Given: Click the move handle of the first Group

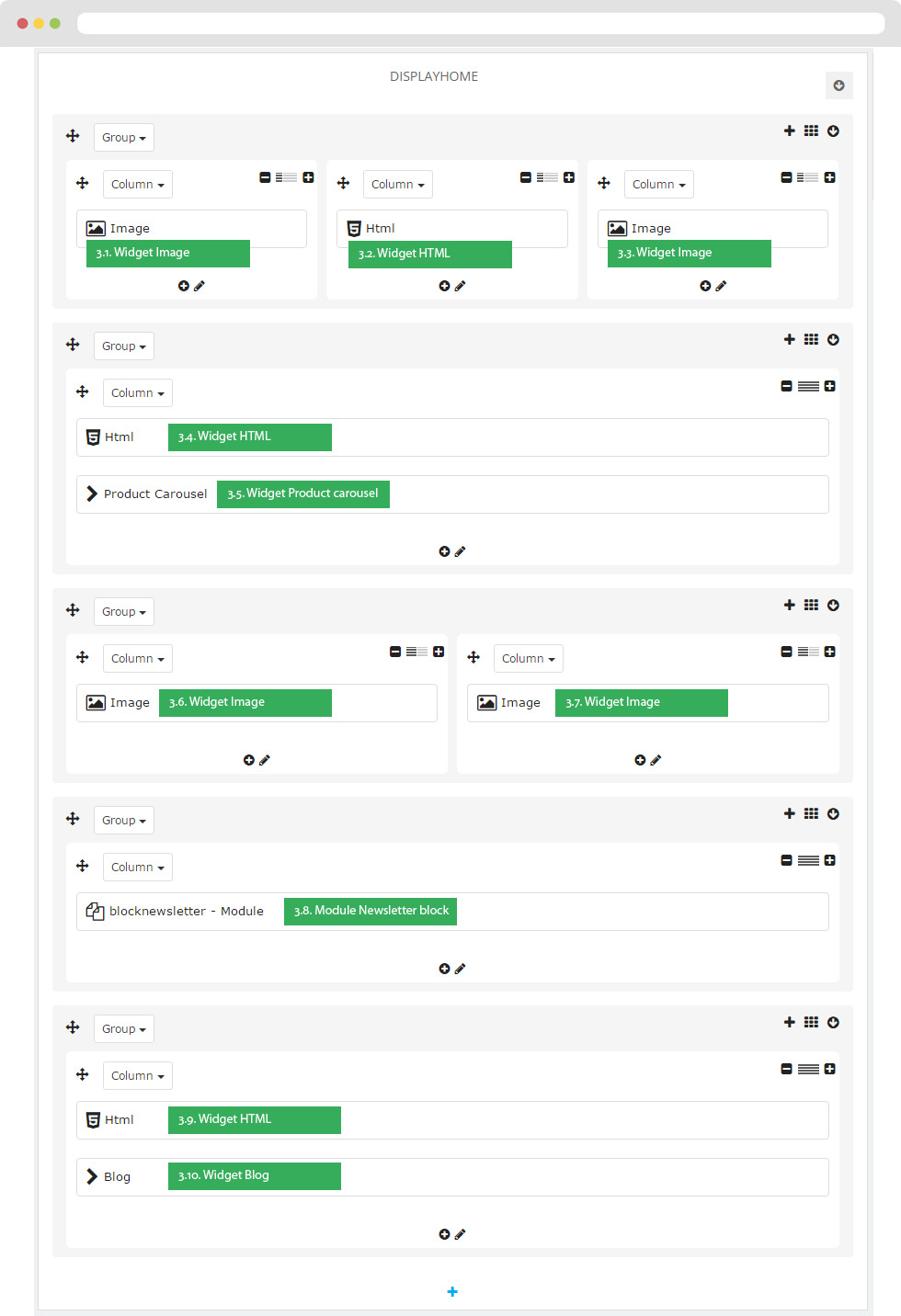Looking at the screenshot, I should [x=73, y=136].
